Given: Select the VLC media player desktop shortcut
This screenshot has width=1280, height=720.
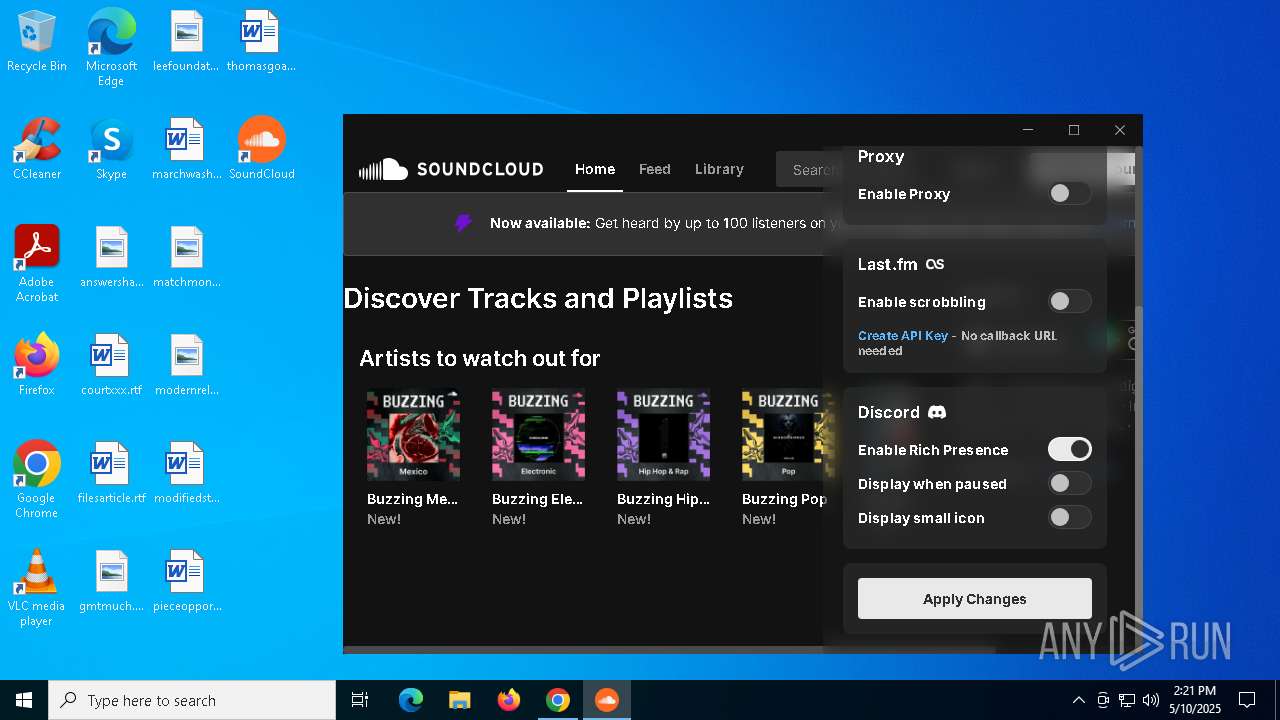Looking at the screenshot, I should click(37, 588).
